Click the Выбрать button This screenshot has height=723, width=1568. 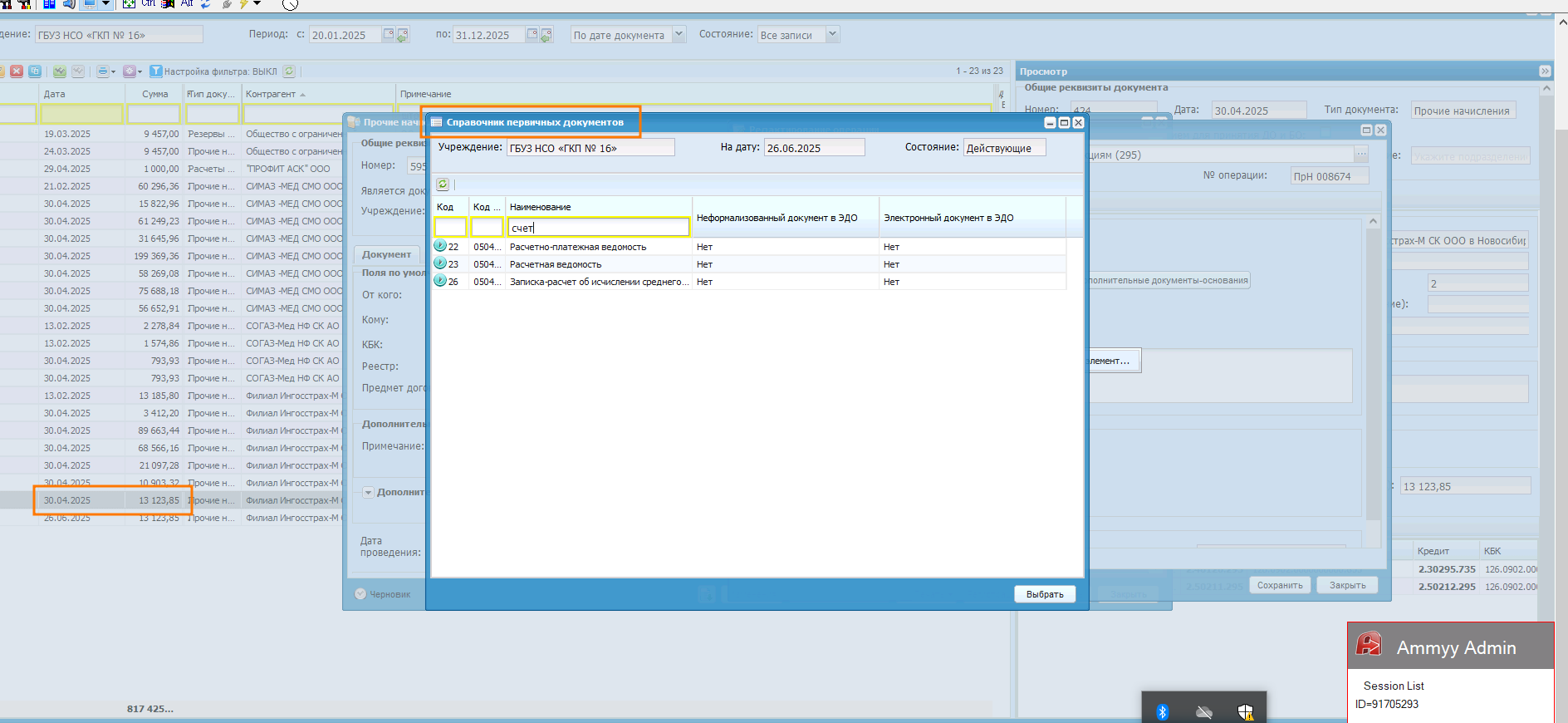coord(1045,594)
